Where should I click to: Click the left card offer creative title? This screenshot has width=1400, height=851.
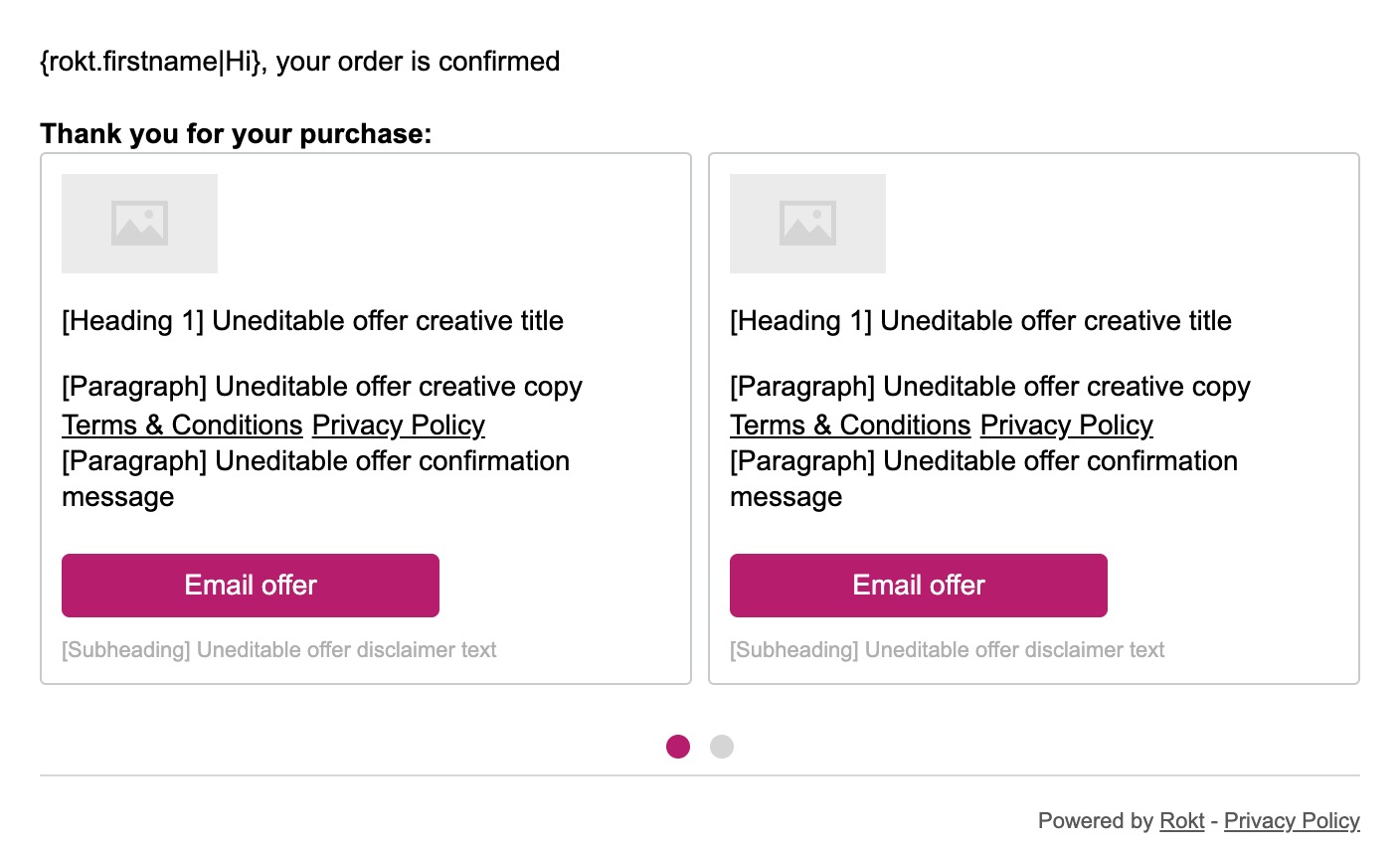point(312,321)
